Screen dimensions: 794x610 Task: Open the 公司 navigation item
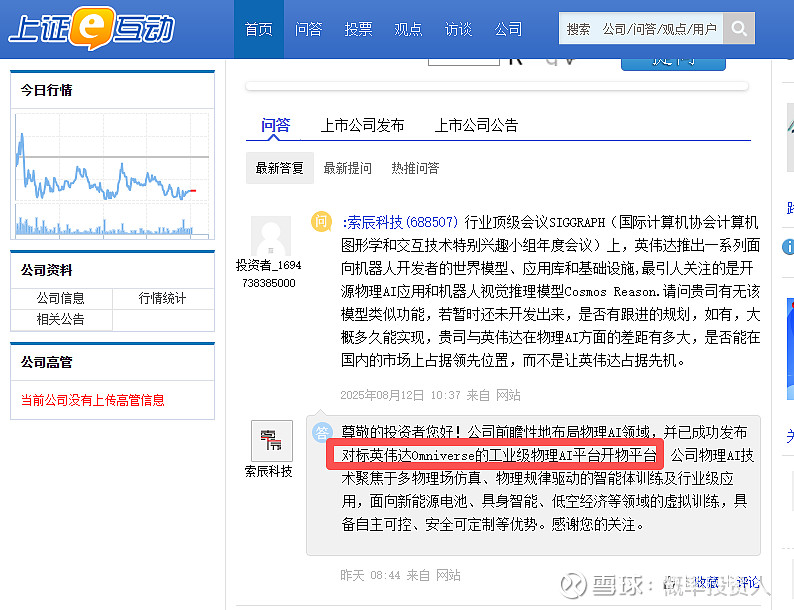tap(508, 29)
